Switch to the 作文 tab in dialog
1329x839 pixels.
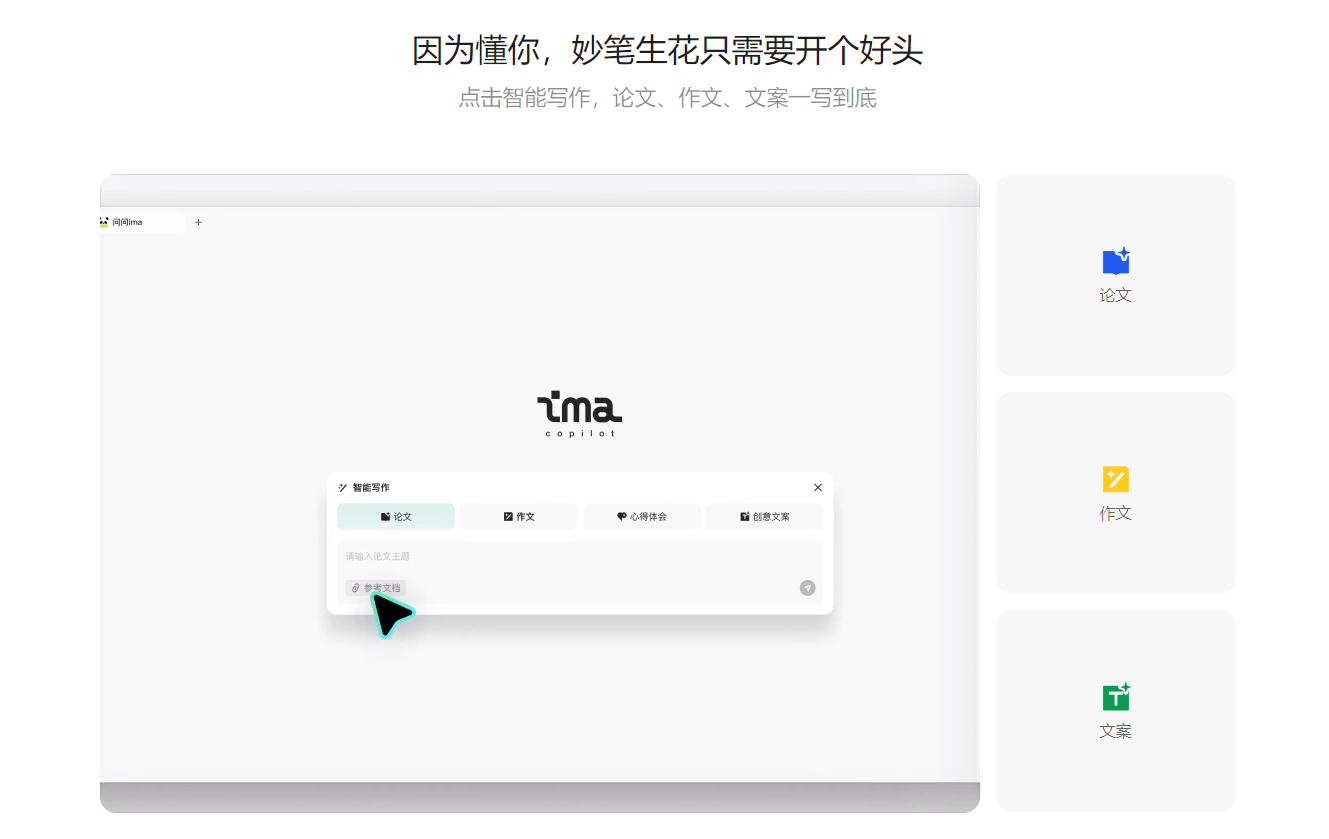click(x=519, y=516)
